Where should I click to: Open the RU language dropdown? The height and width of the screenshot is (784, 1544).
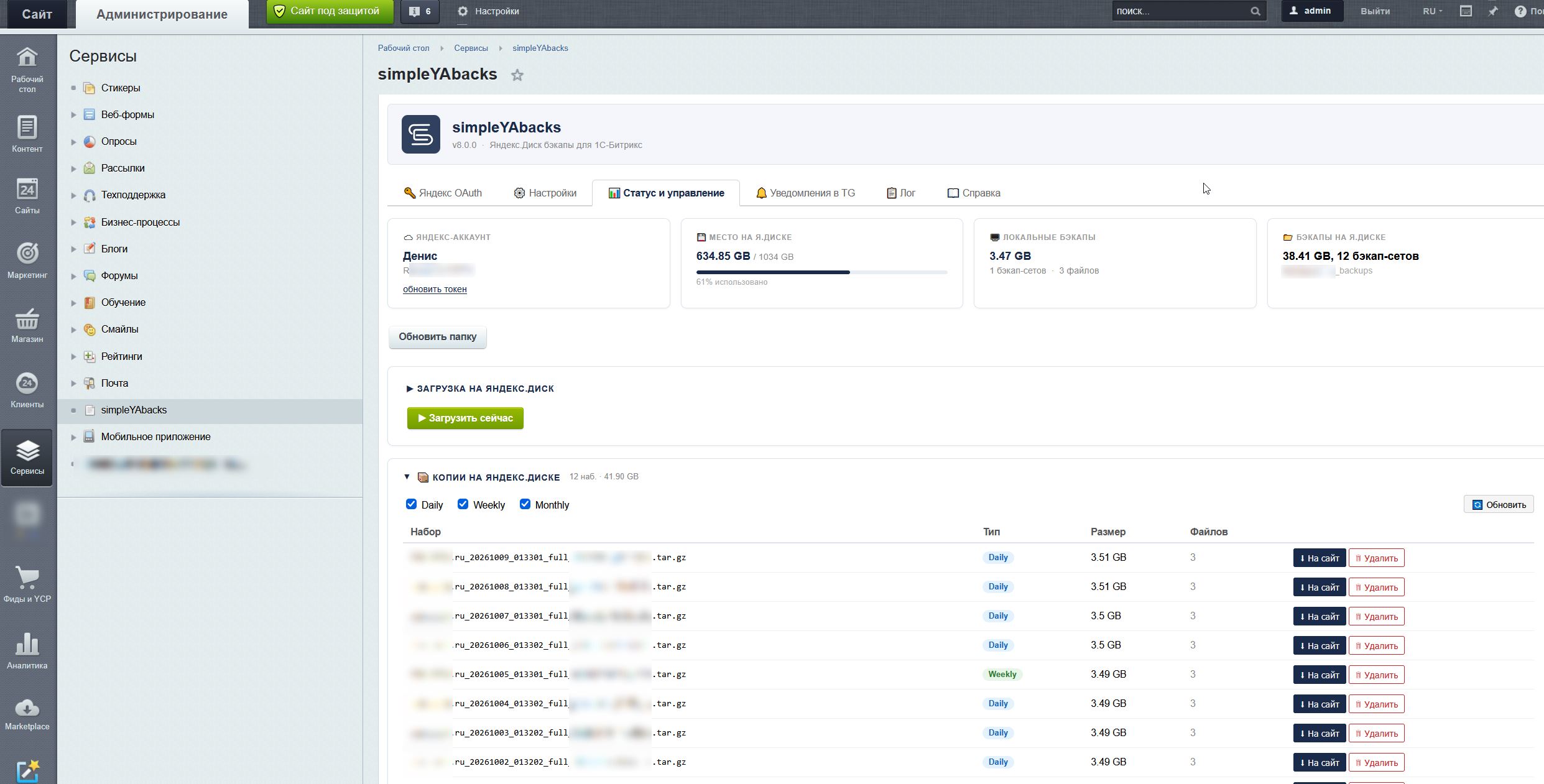point(1432,11)
